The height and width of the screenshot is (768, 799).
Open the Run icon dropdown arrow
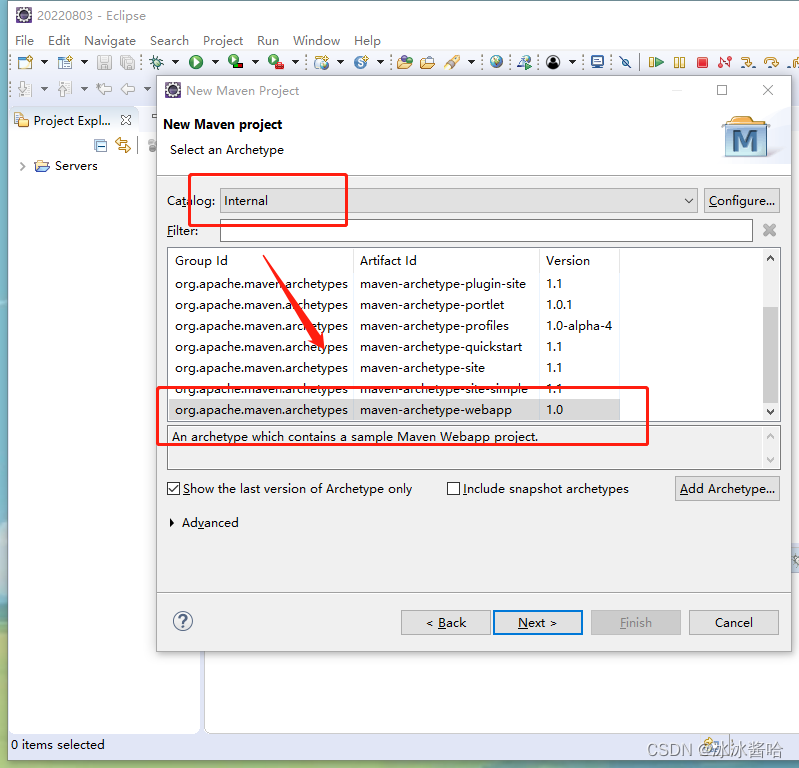tap(215, 62)
